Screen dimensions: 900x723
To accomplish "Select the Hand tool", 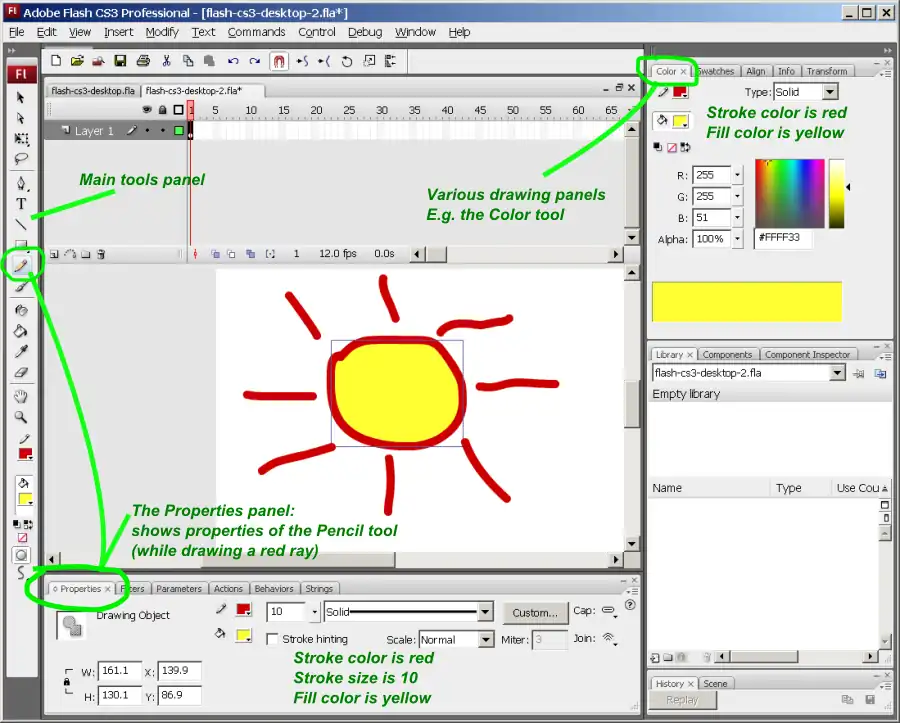I will pos(21,397).
